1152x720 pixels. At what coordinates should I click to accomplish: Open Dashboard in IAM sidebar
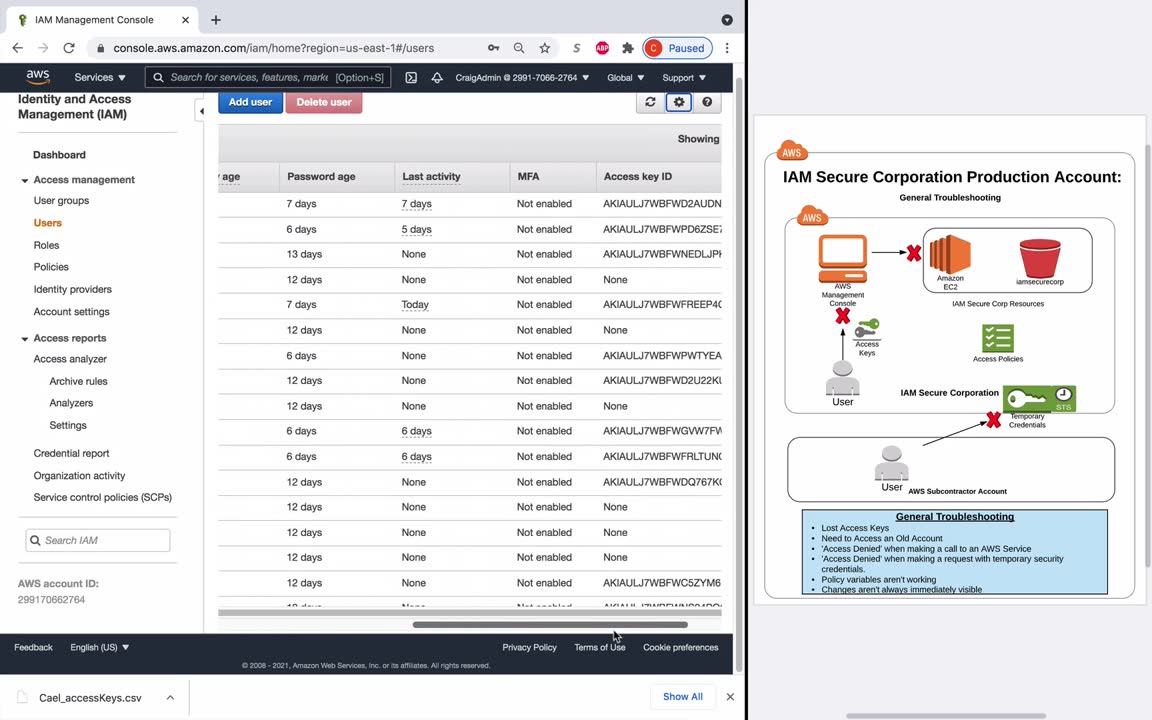[x=60, y=155]
